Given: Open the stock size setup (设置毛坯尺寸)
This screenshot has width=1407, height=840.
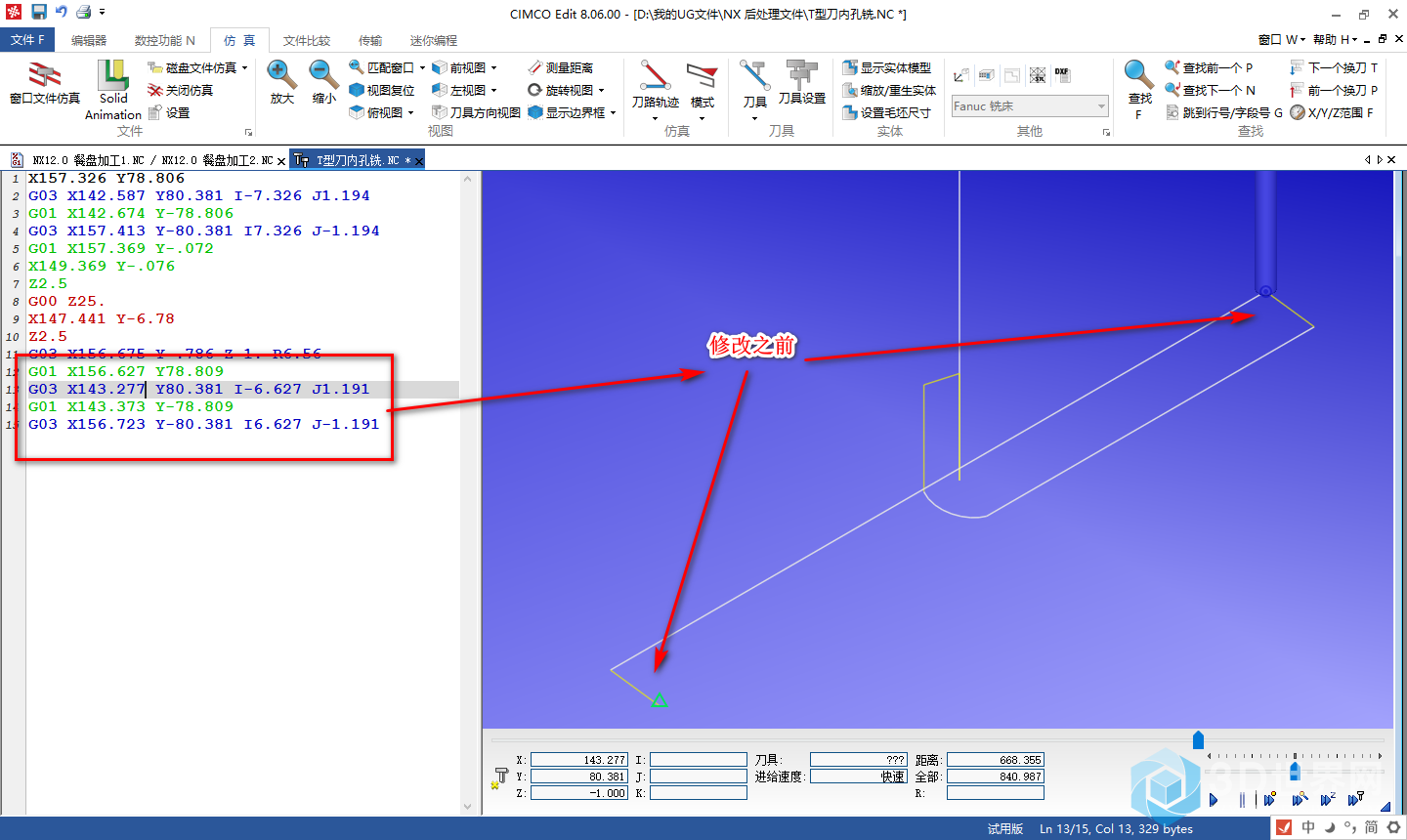Looking at the screenshot, I should [887, 112].
